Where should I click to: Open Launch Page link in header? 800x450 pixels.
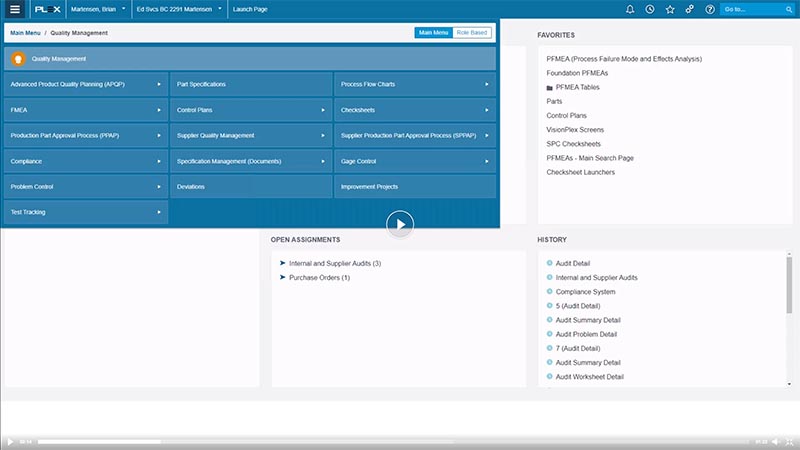(250, 9)
